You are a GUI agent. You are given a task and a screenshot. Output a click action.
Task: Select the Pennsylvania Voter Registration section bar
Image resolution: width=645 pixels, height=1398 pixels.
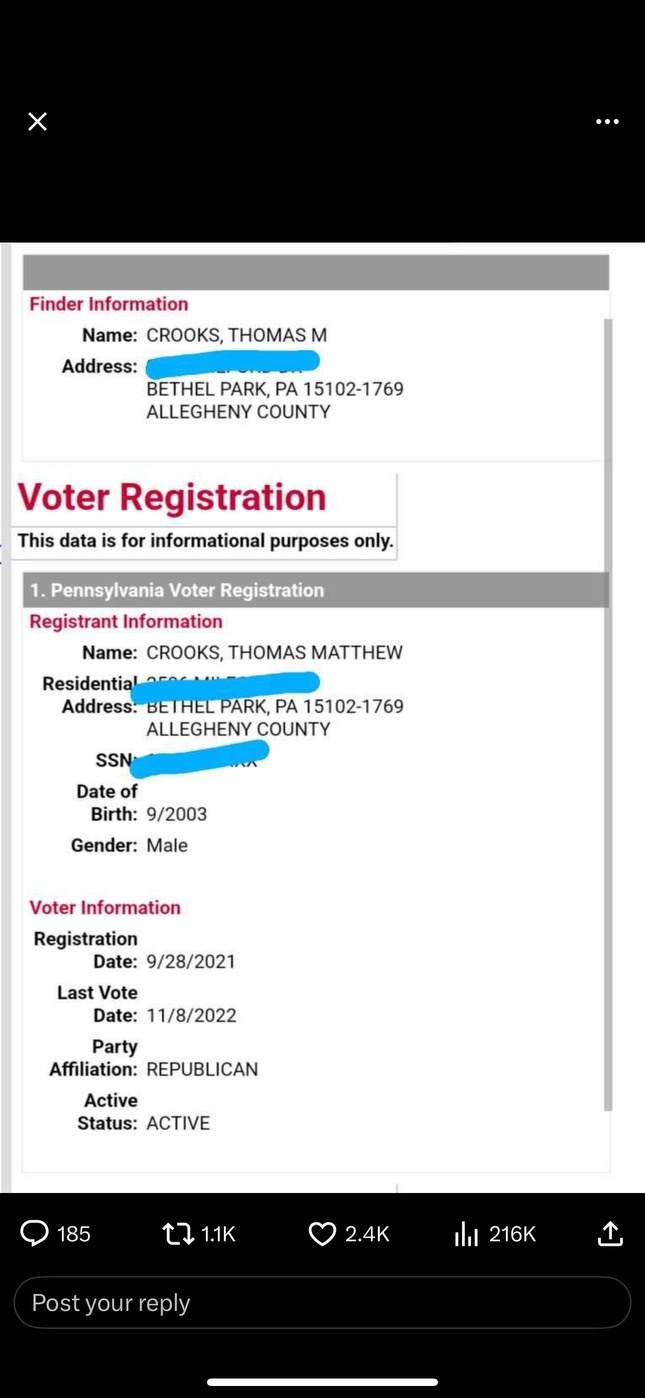[x=315, y=590]
